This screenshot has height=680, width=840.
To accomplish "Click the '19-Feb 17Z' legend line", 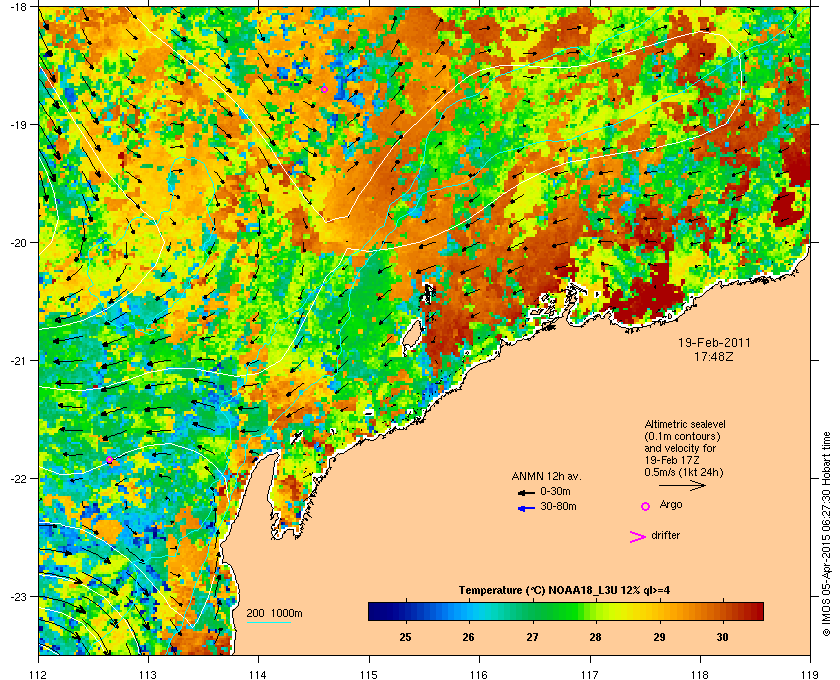I will (x=672, y=460).
